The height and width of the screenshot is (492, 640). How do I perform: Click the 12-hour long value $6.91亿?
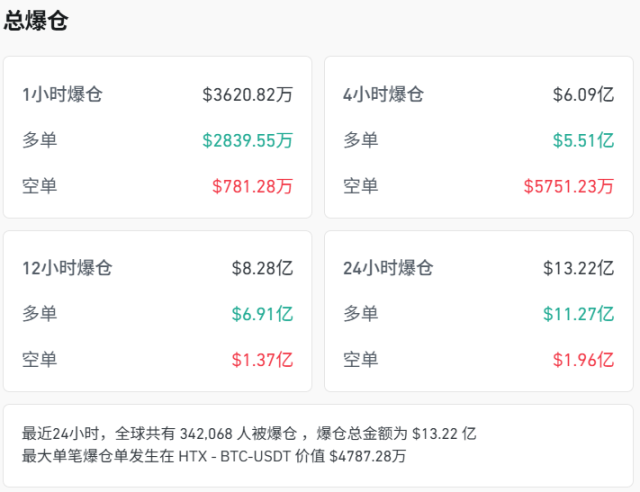coord(262,314)
